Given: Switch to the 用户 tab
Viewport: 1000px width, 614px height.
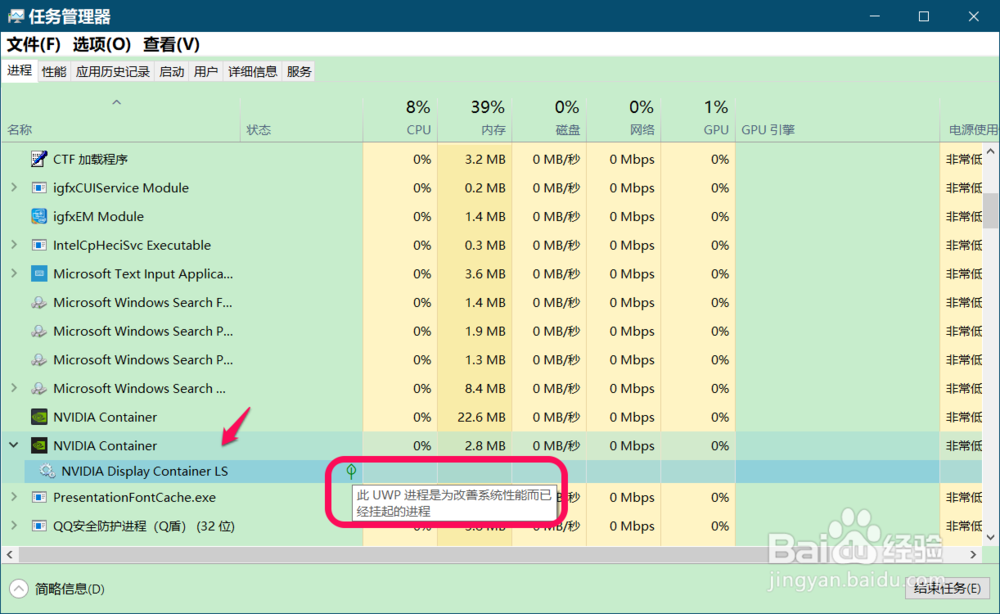Looking at the screenshot, I should (x=206, y=71).
